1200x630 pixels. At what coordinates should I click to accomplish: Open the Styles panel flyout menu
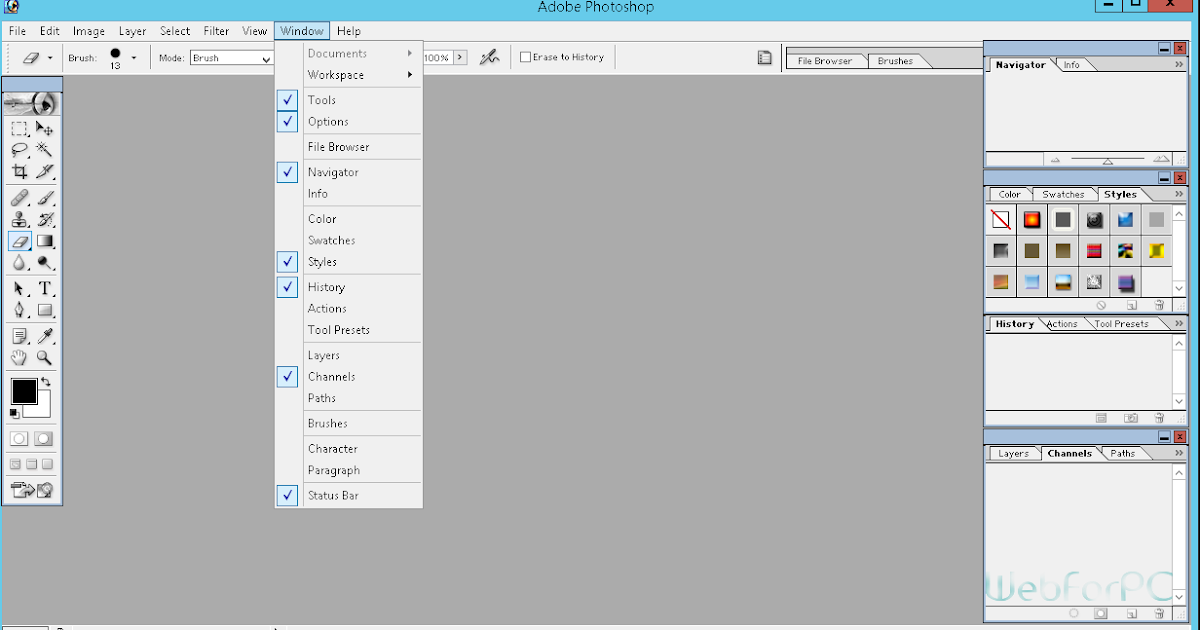[x=1179, y=194]
